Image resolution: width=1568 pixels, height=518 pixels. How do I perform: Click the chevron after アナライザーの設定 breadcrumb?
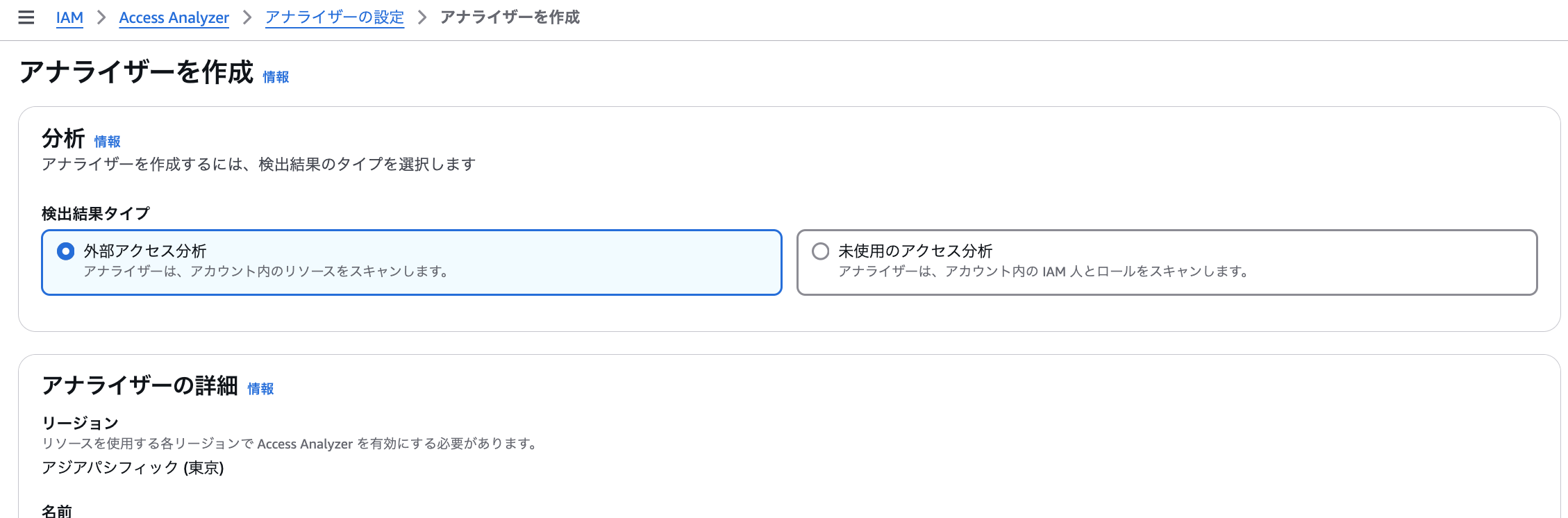(422, 17)
